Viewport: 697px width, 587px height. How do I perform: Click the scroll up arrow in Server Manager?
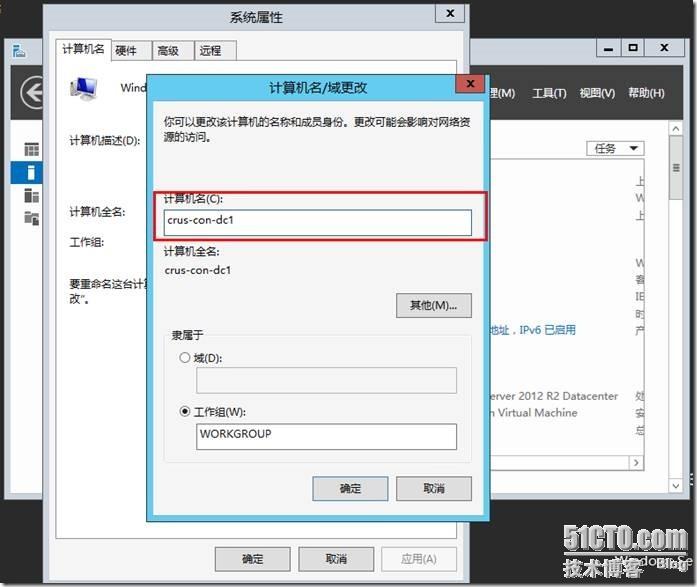click(x=676, y=128)
